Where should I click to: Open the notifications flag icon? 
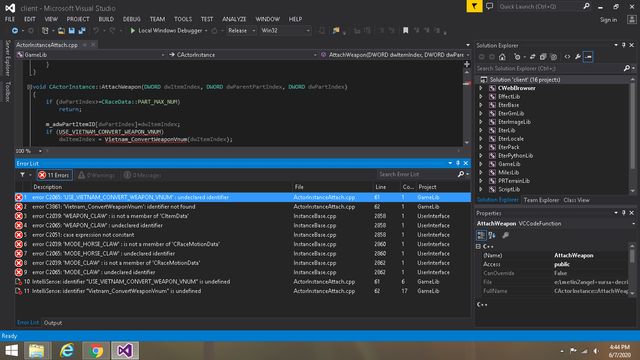tap(474, 6)
